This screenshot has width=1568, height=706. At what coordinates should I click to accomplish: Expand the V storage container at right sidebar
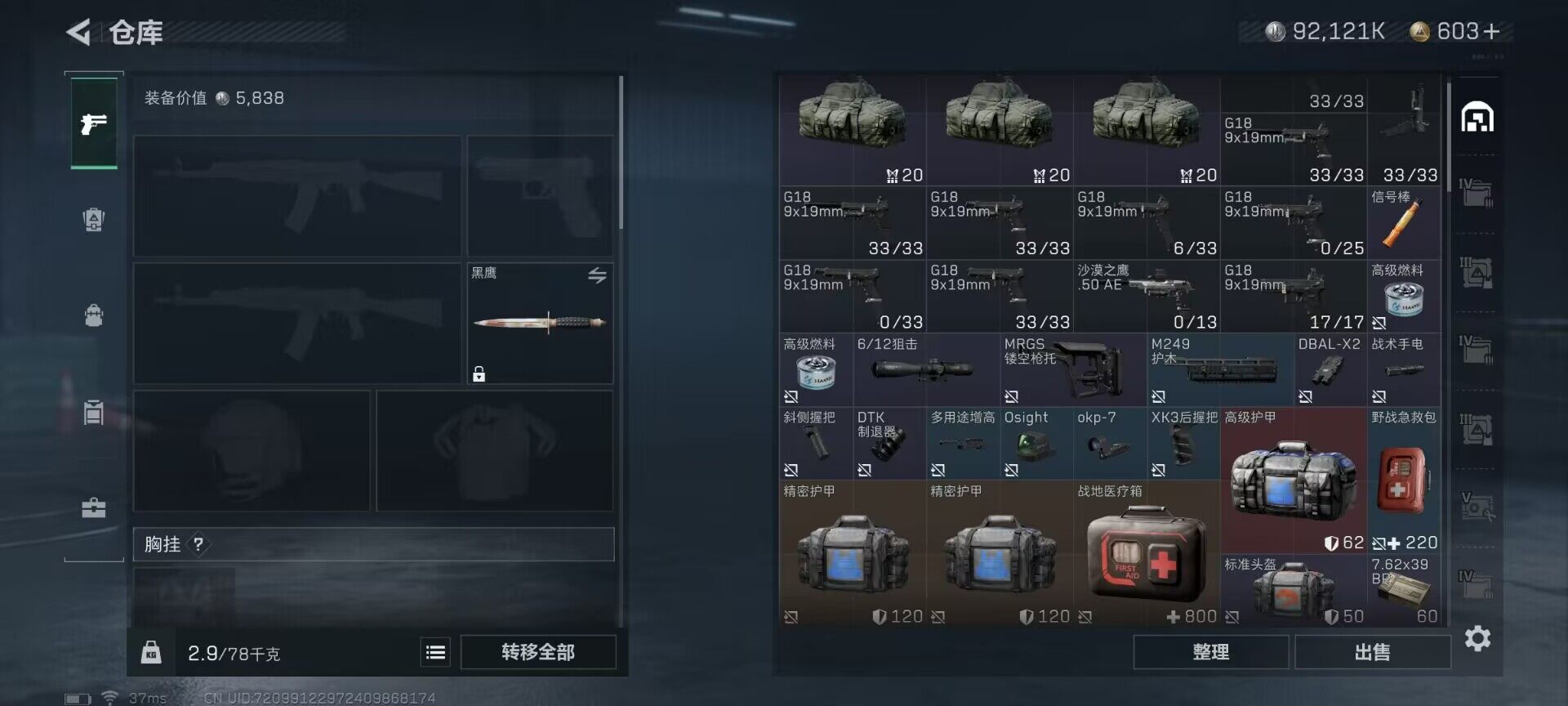(1477, 507)
